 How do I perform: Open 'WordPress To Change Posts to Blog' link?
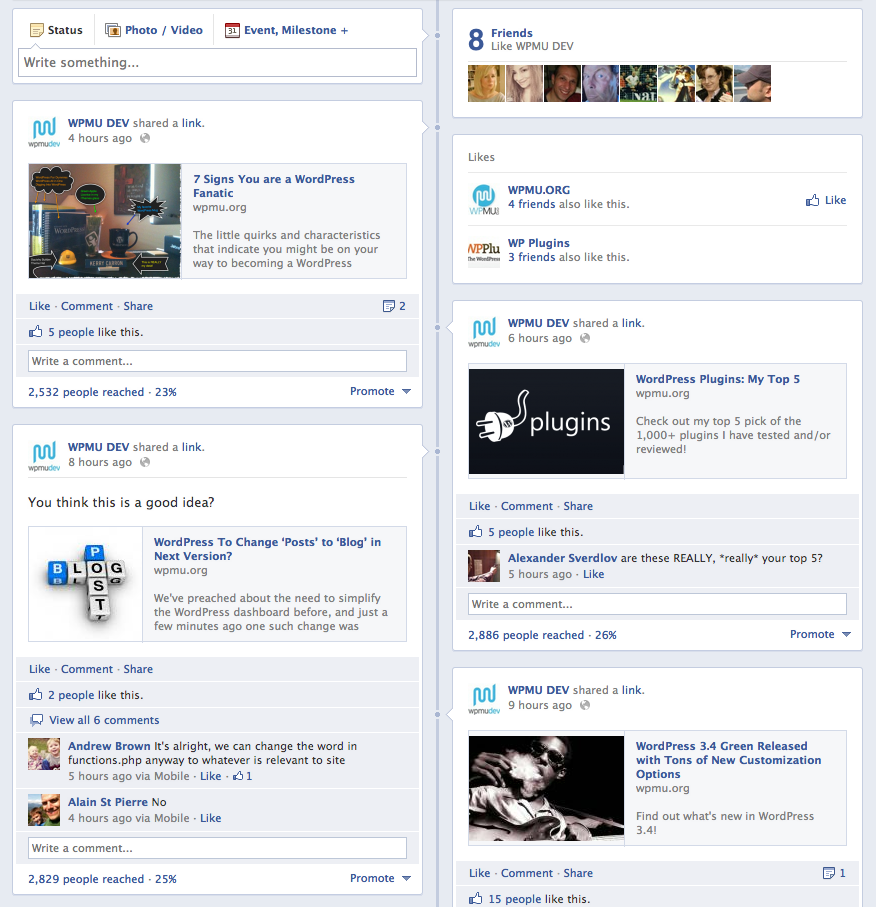coord(267,549)
